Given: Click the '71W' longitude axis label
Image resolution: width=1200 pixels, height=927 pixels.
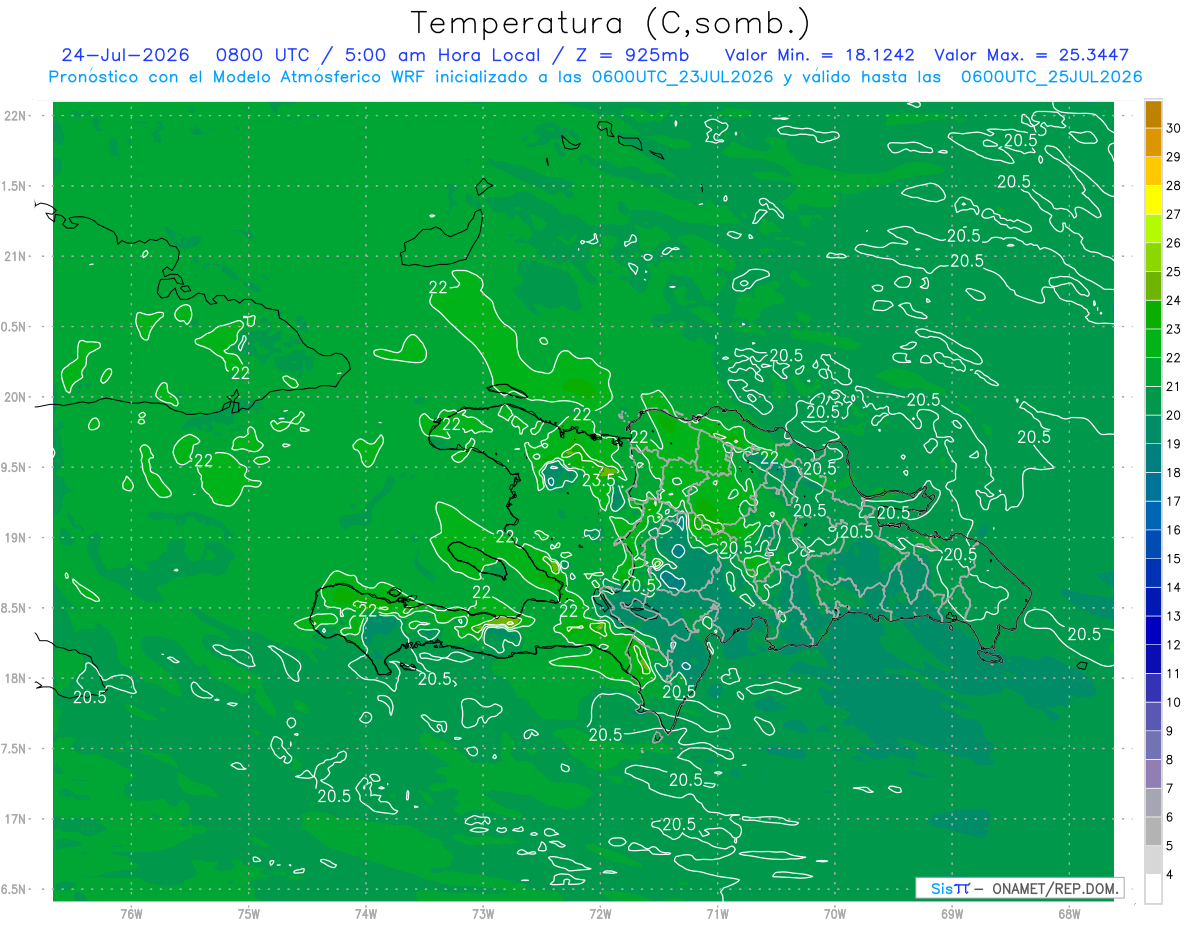Looking at the screenshot, I should (717, 913).
